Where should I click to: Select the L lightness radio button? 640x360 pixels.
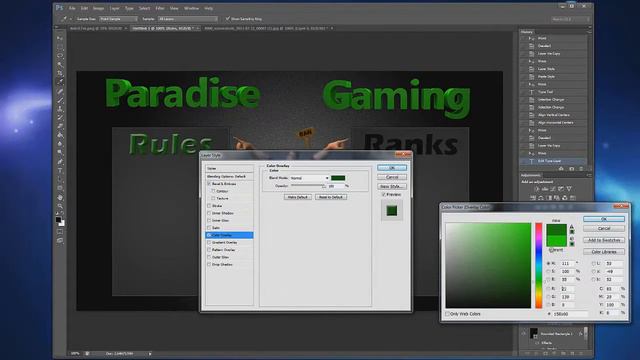pos(593,264)
